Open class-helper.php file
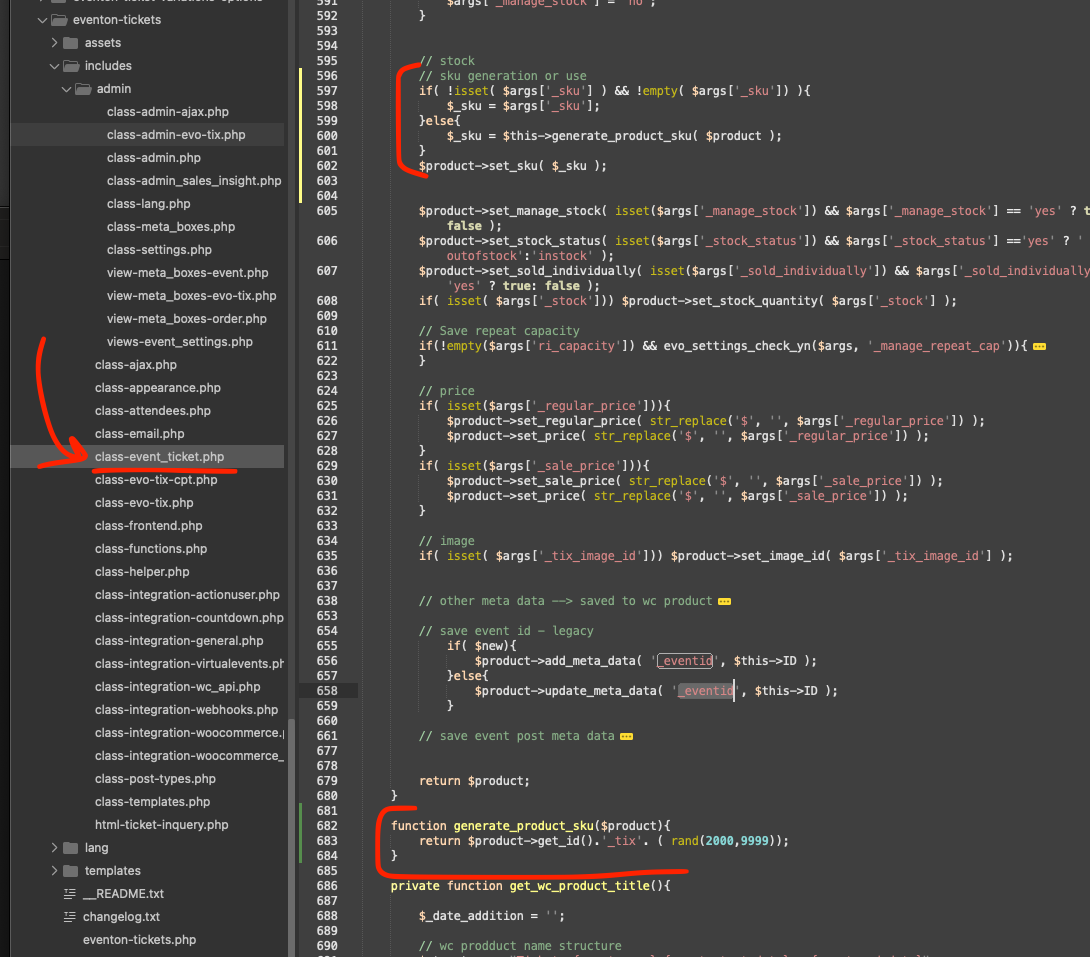Image resolution: width=1090 pixels, height=957 pixels. point(142,571)
